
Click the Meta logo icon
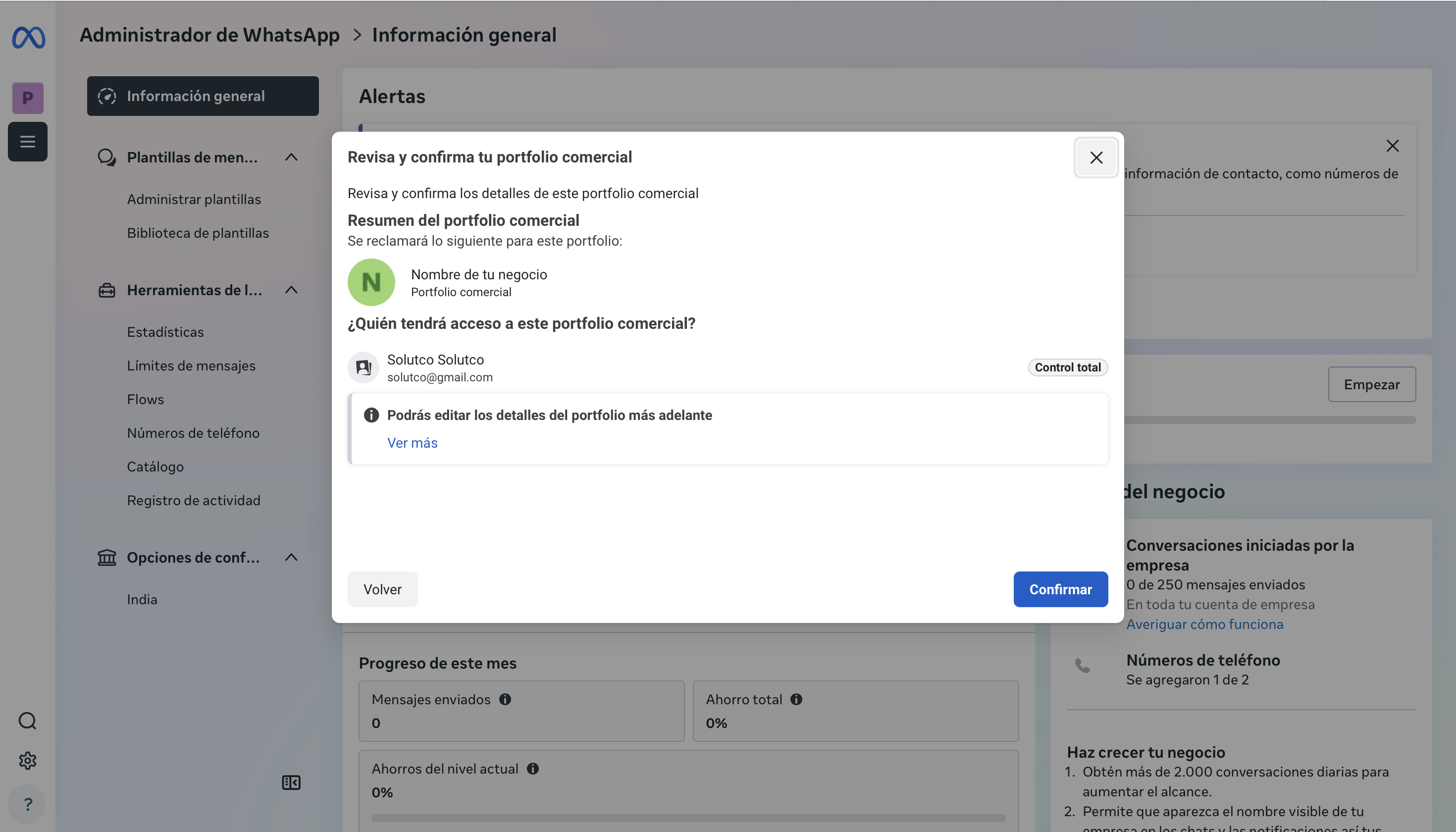pyautogui.click(x=29, y=38)
